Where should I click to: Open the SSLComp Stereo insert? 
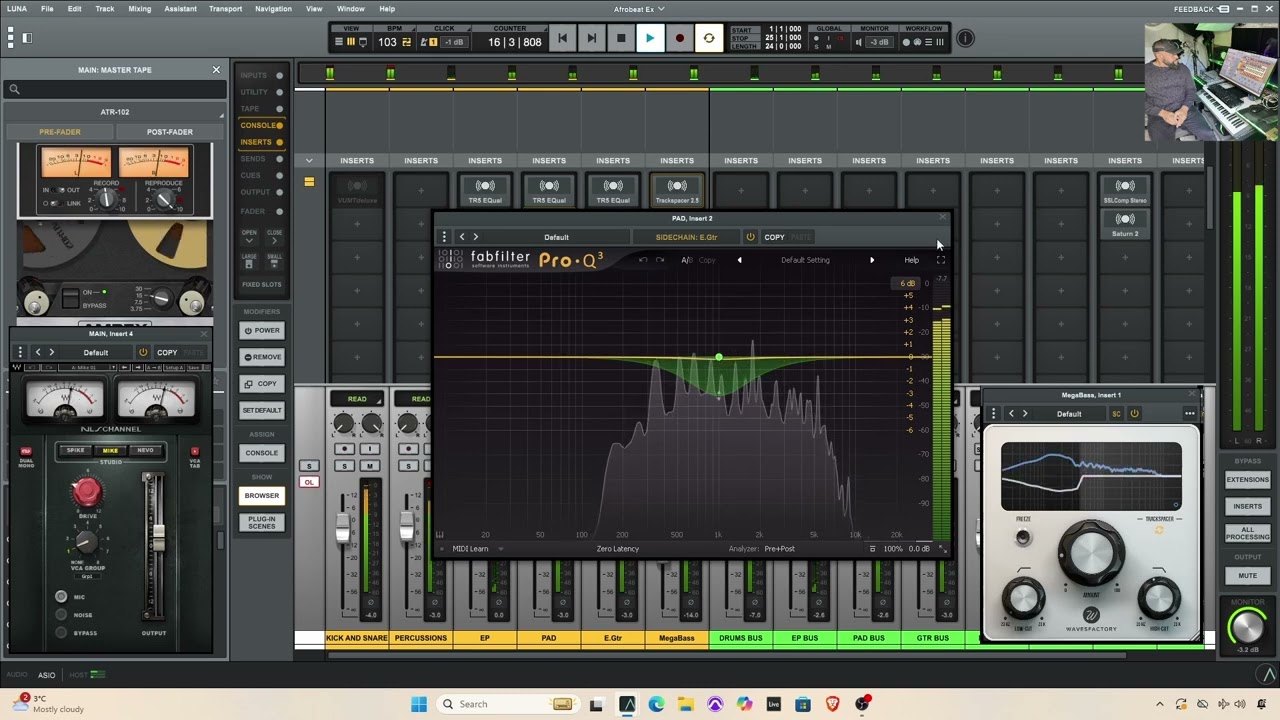1125,190
